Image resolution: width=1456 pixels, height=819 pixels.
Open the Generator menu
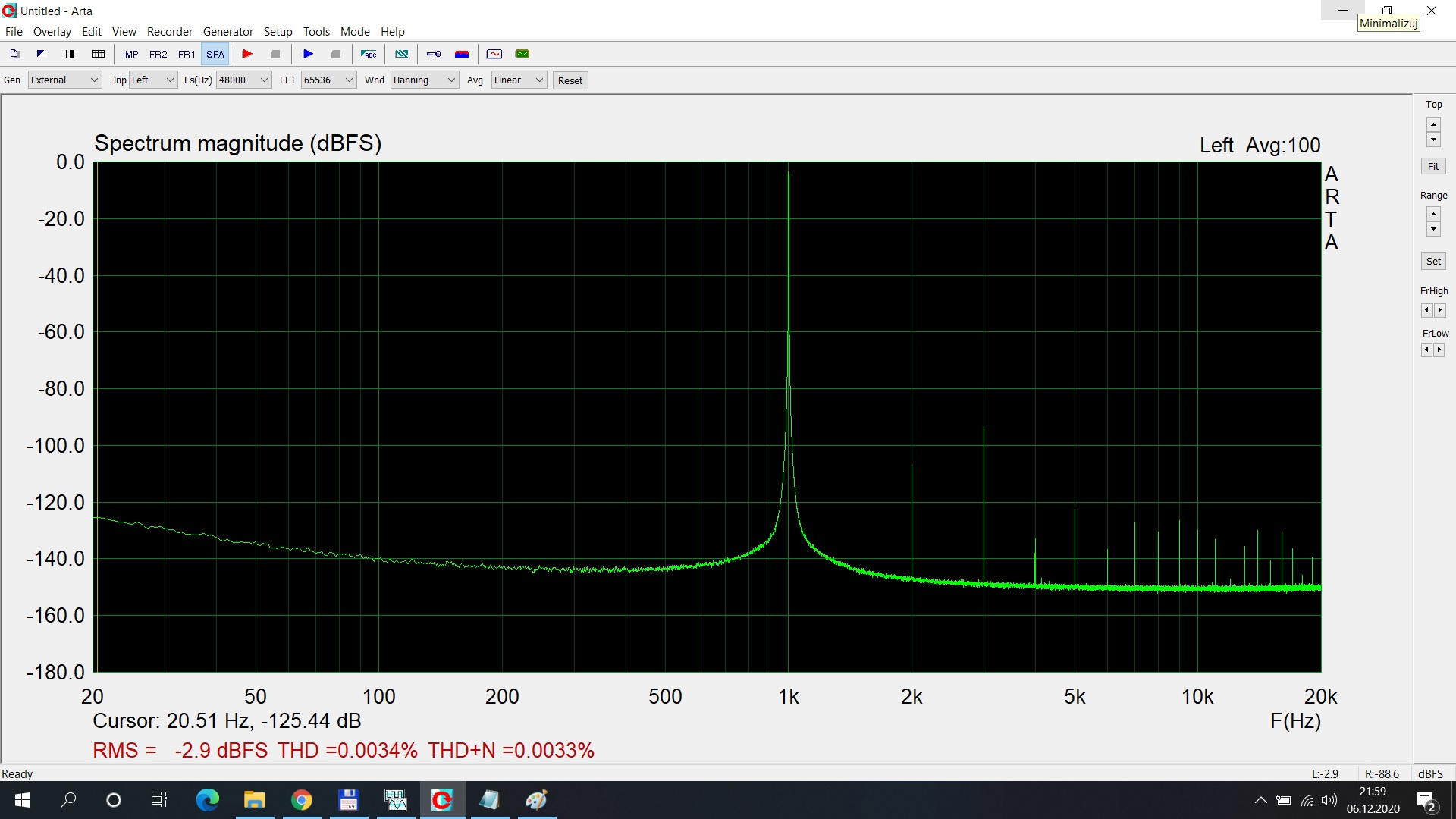(x=228, y=32)
